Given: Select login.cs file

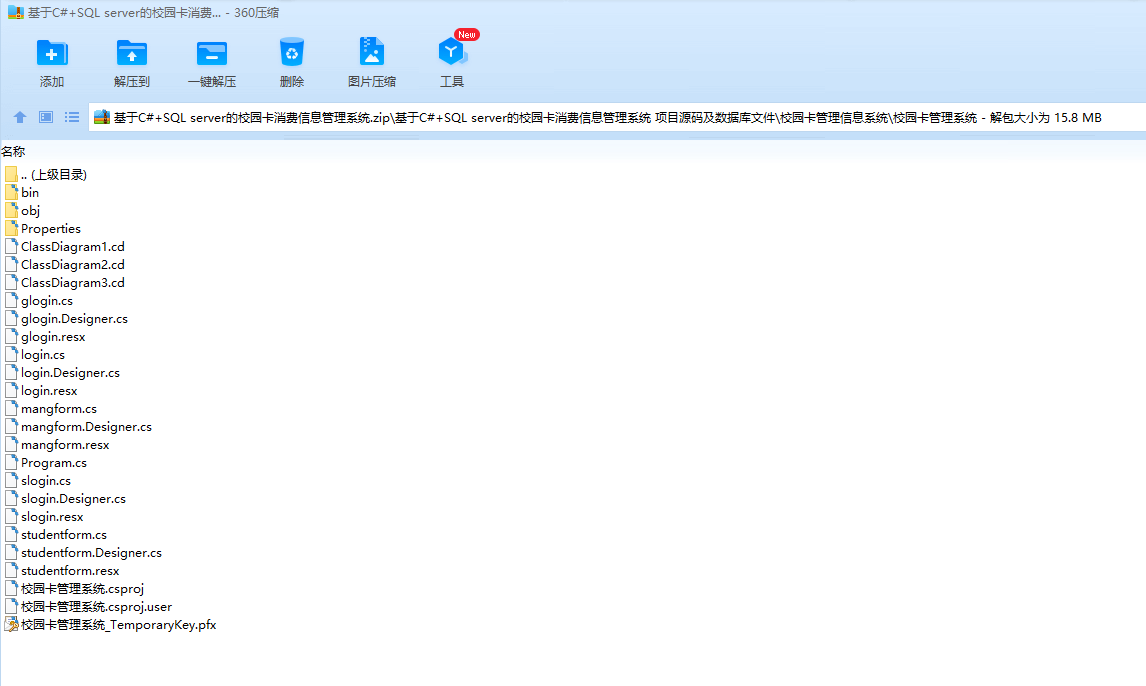Looking at the screenshot, I should [x=34, y=355].
